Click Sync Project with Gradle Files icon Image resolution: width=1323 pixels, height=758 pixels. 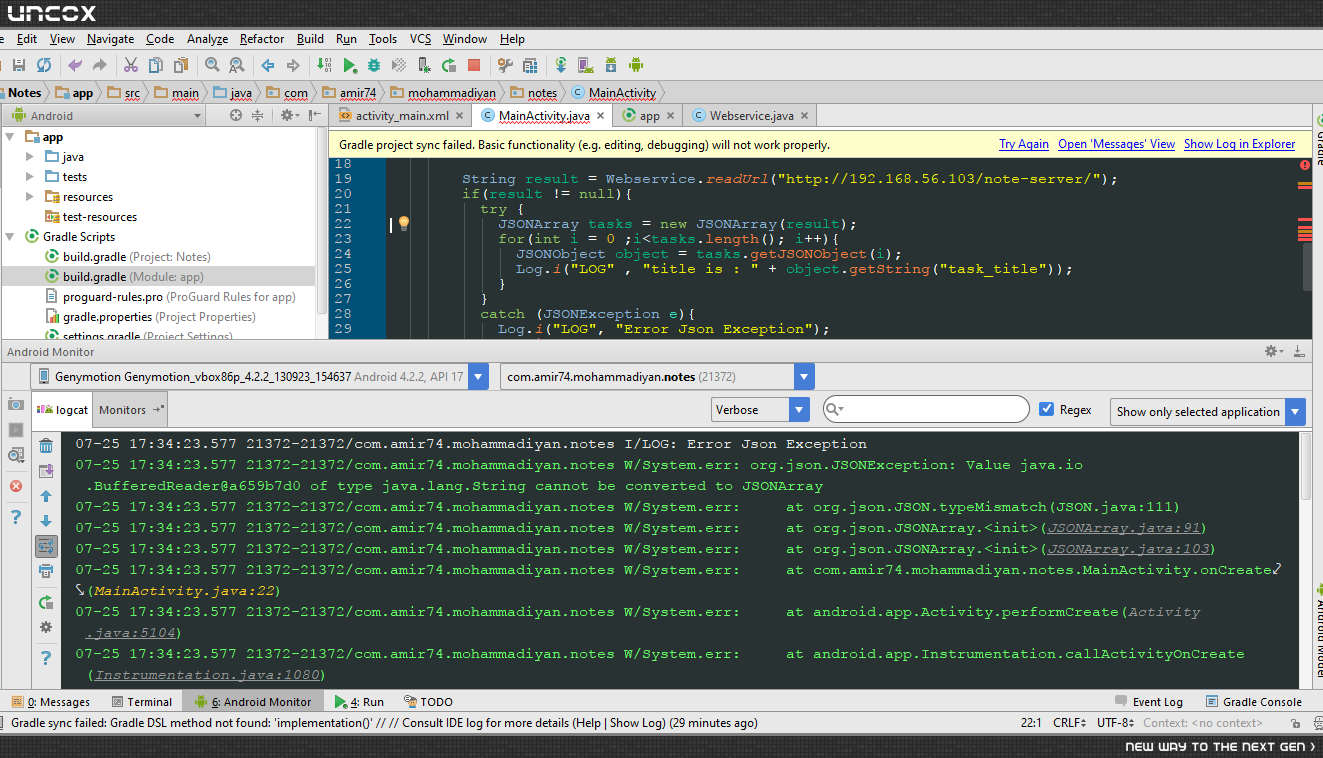(561, 65)
